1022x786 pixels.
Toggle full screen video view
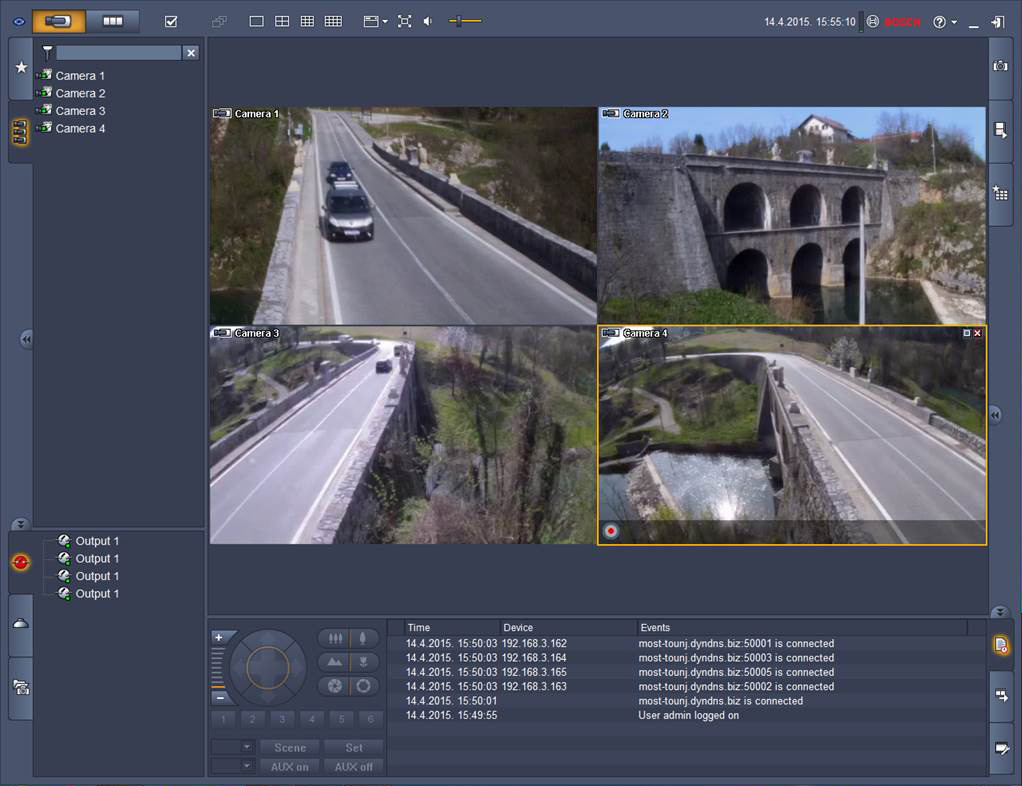tap(404, 21)
